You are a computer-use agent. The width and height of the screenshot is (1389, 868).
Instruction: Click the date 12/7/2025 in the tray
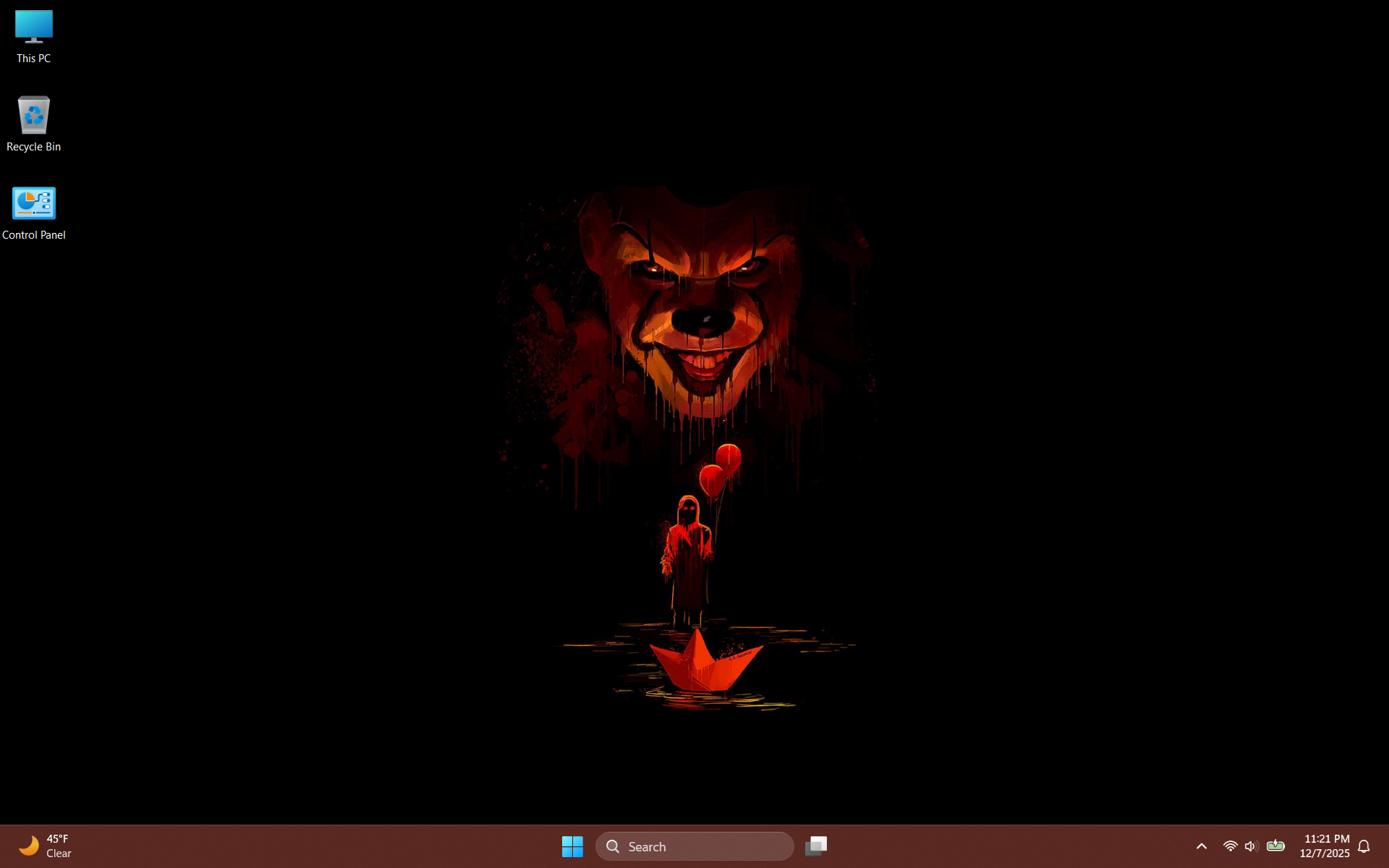pos(1326,854)
